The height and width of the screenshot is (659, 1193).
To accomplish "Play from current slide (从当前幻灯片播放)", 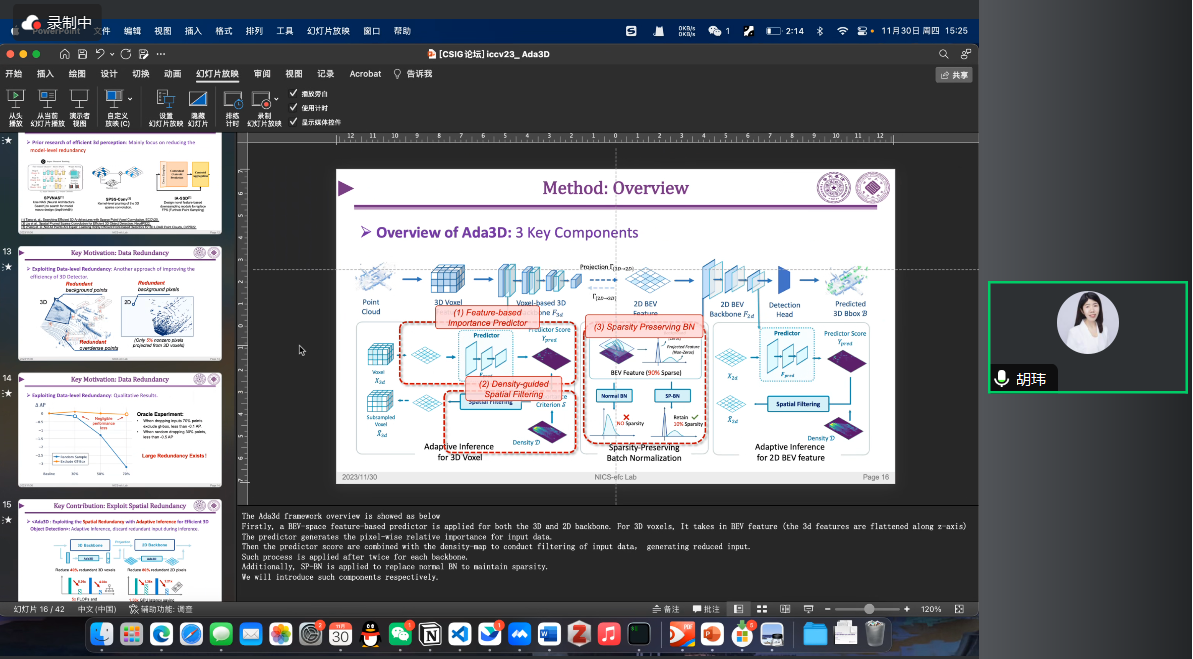I will [47, 107].
